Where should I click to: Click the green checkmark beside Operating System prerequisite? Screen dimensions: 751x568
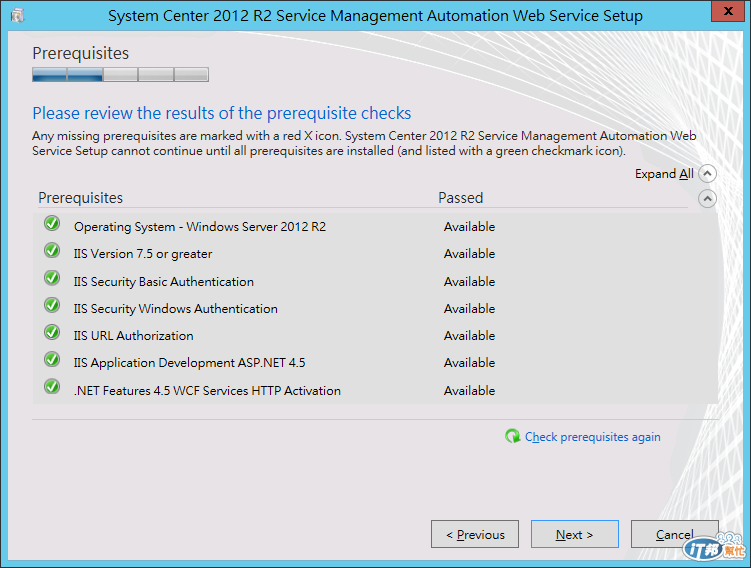point(52,224)
